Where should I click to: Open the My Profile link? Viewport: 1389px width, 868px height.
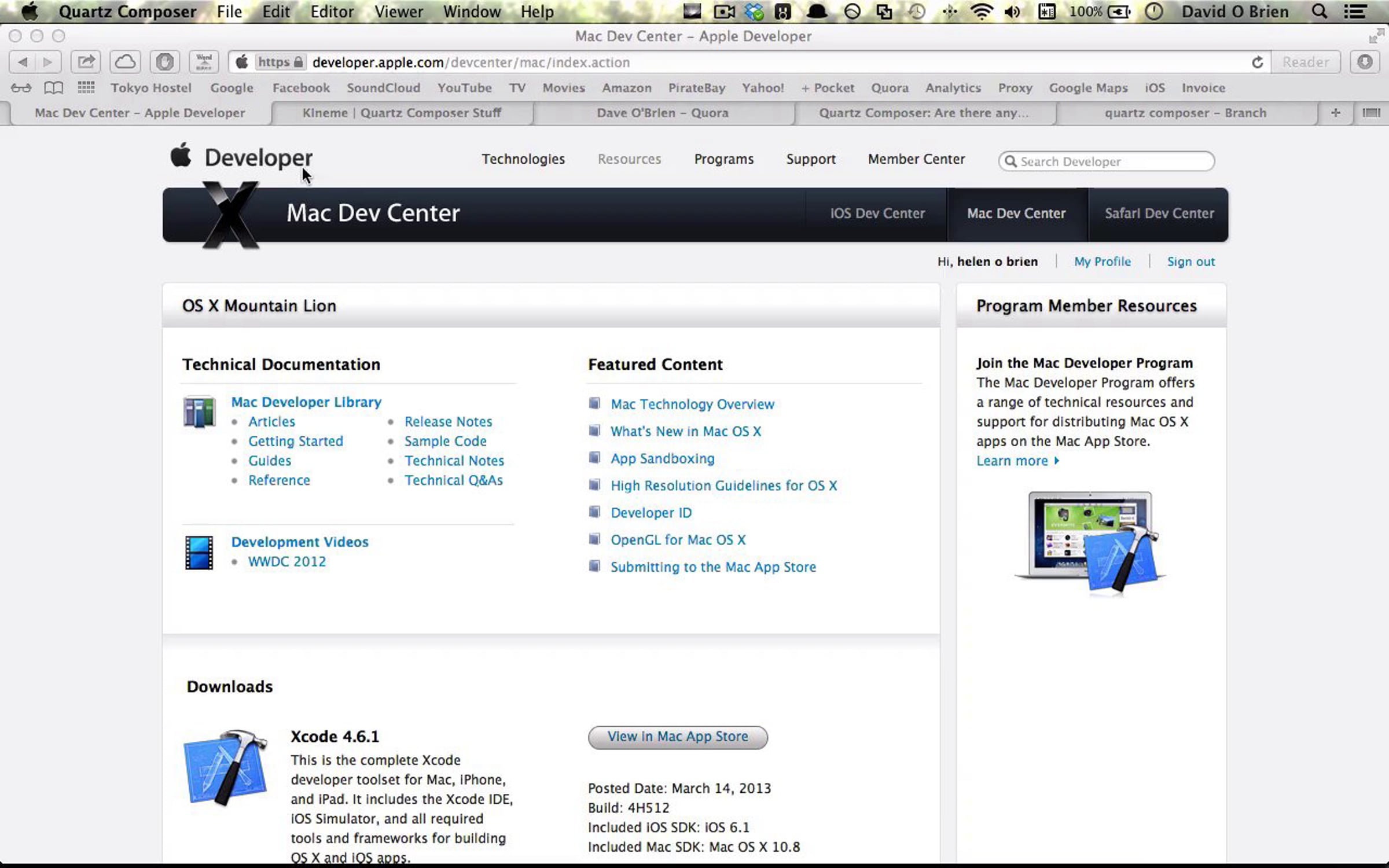[1102, 262]
